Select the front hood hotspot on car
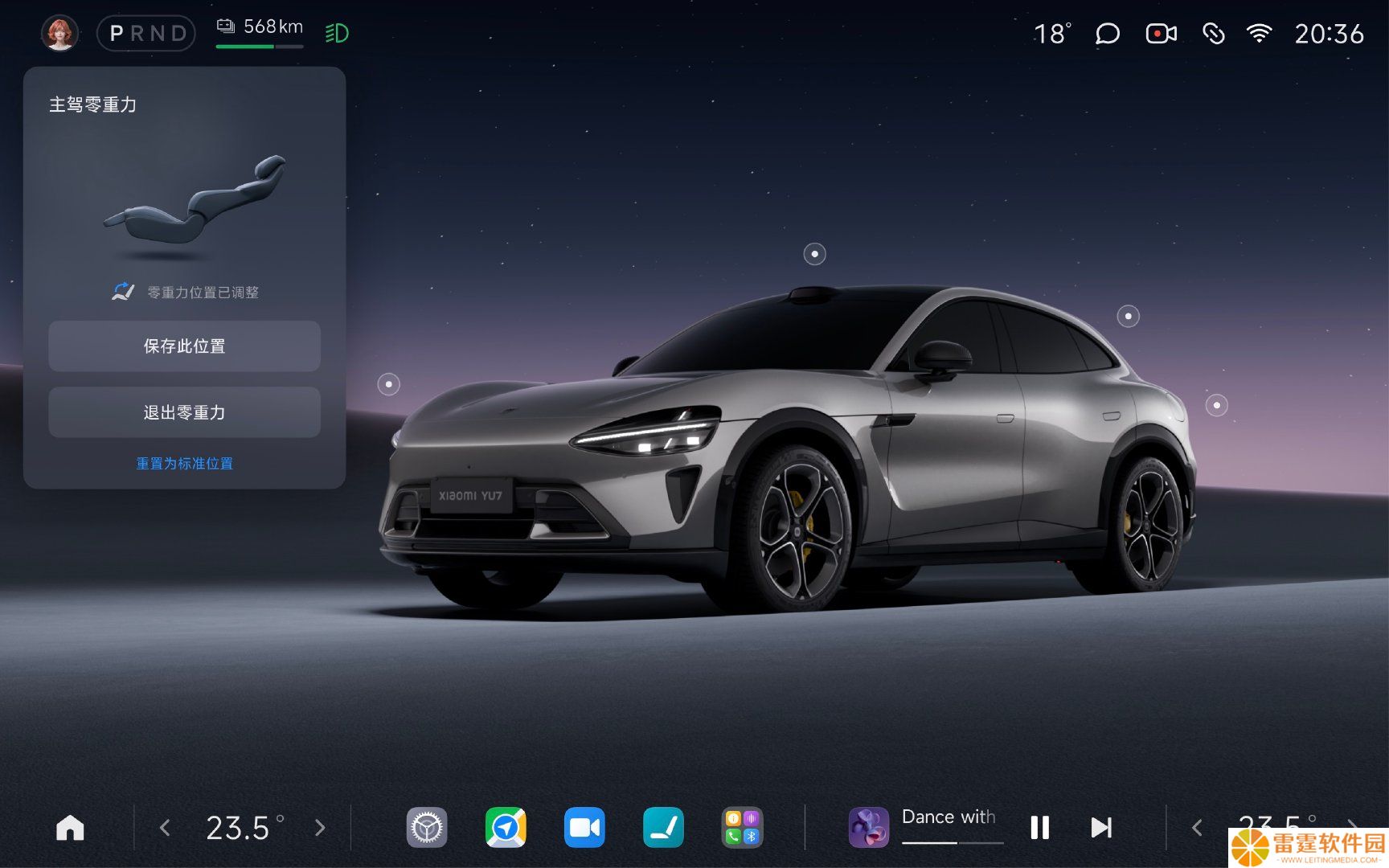1389x868 pixels. pyautogui.click(x=389, y=384)
